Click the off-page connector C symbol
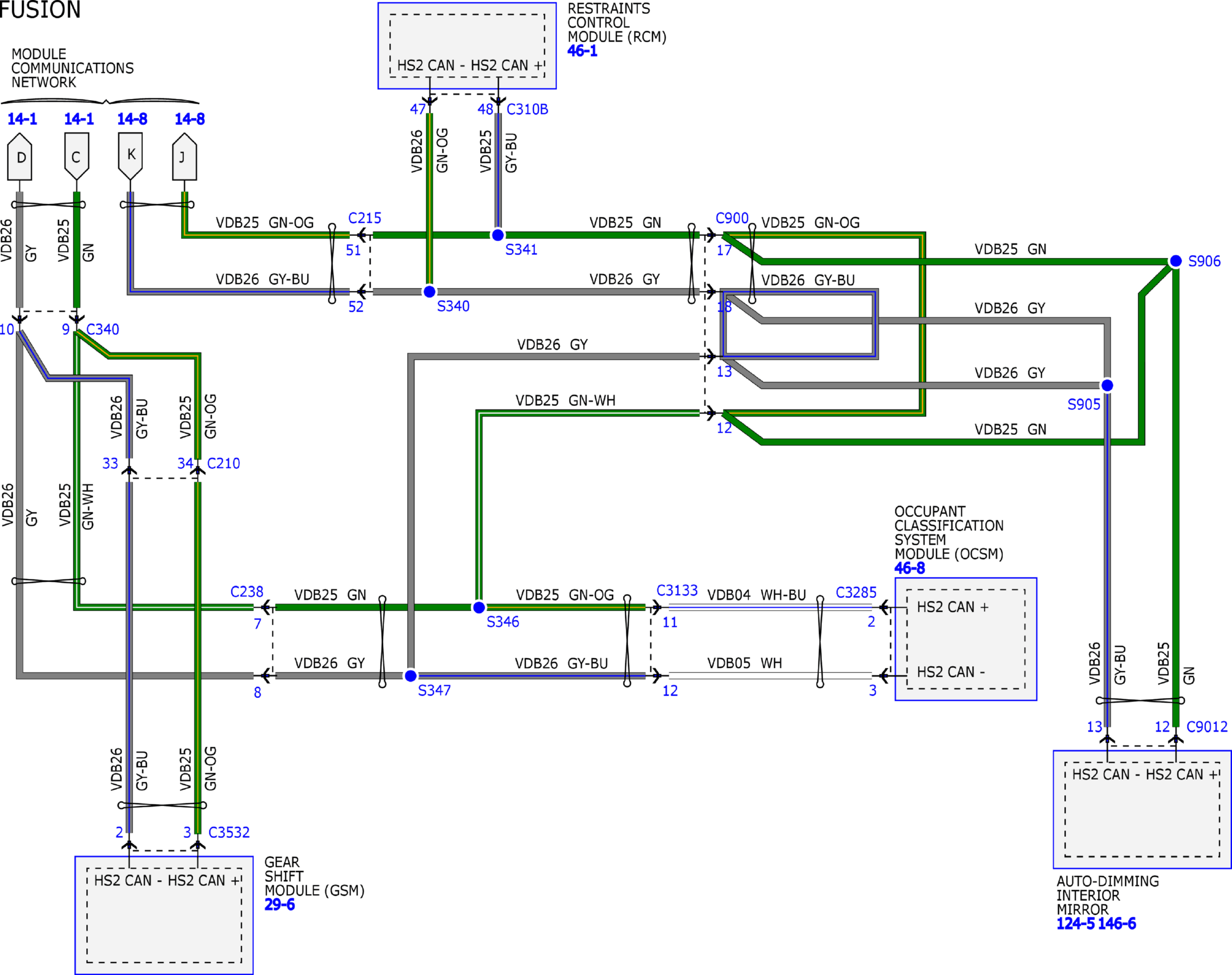 [x=76, y=157]
